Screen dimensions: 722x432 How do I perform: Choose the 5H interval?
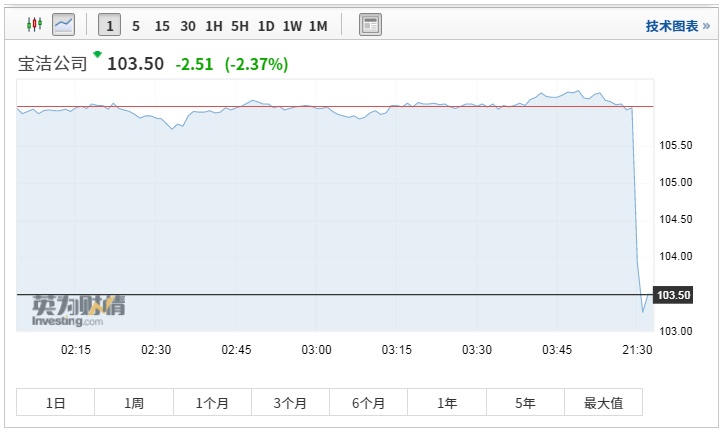coord(240,25)
